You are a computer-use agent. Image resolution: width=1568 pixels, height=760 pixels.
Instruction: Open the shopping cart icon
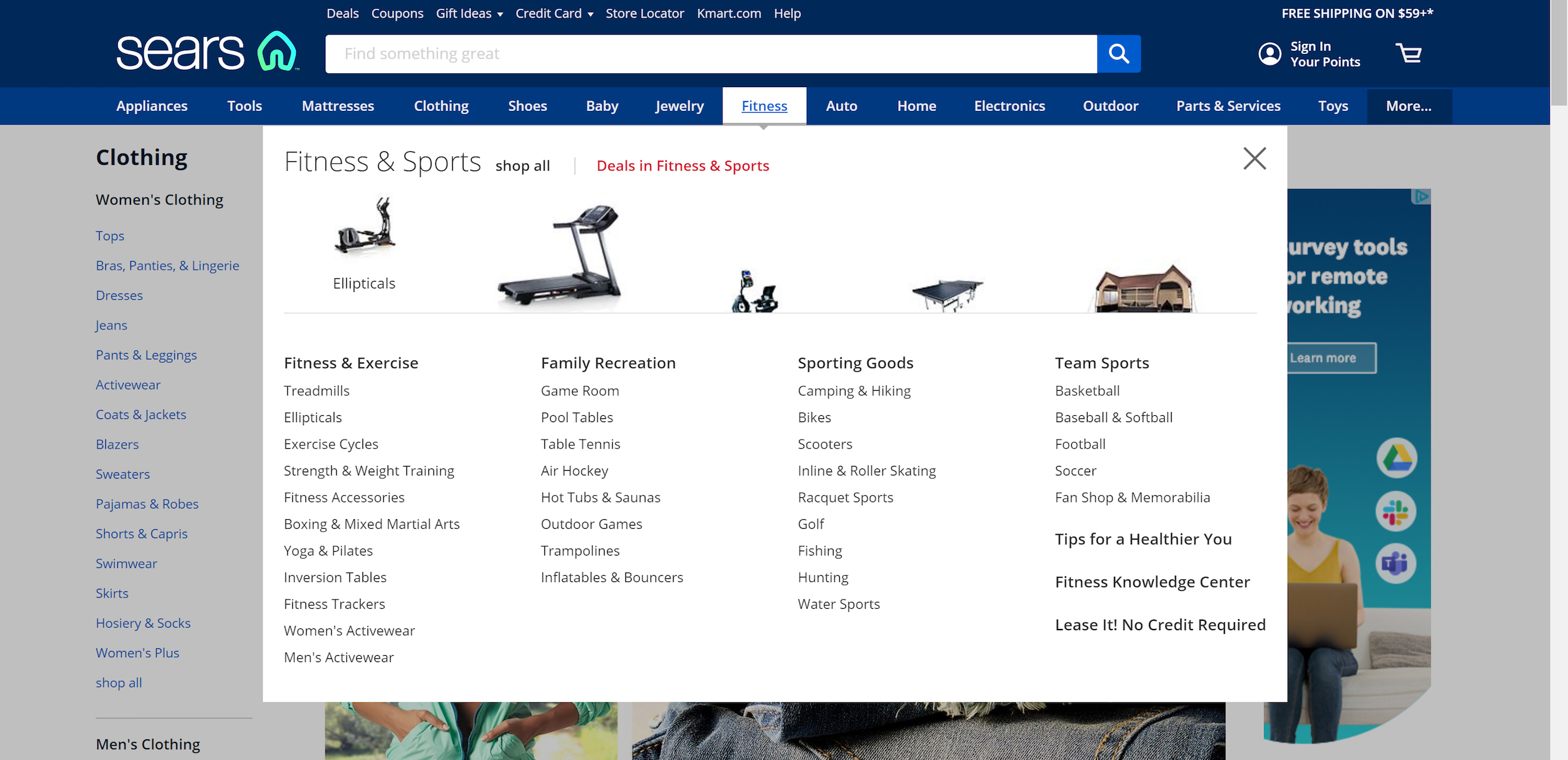point(1409,53)
